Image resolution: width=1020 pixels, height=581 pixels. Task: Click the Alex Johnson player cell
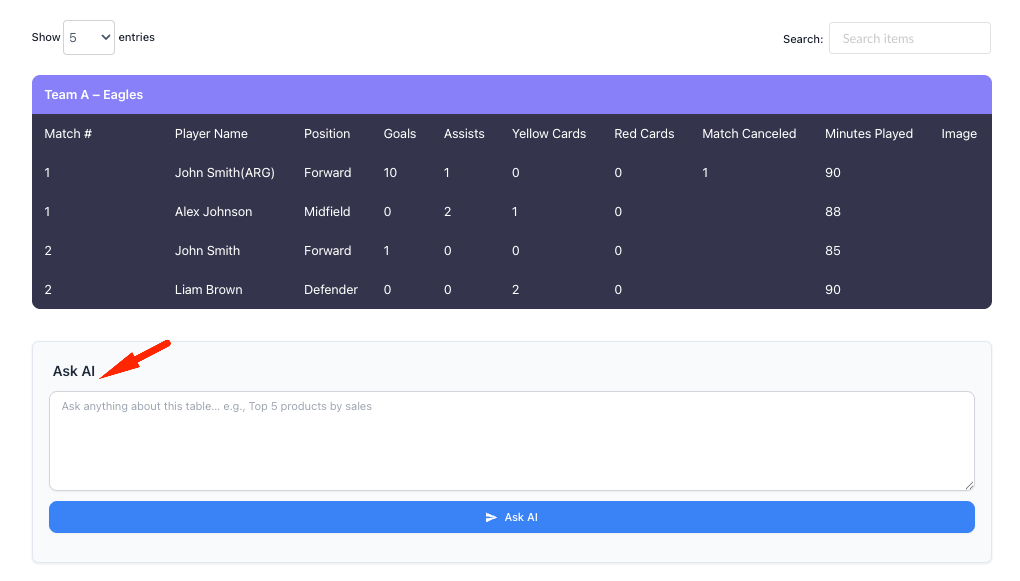[x=213, y=212]
